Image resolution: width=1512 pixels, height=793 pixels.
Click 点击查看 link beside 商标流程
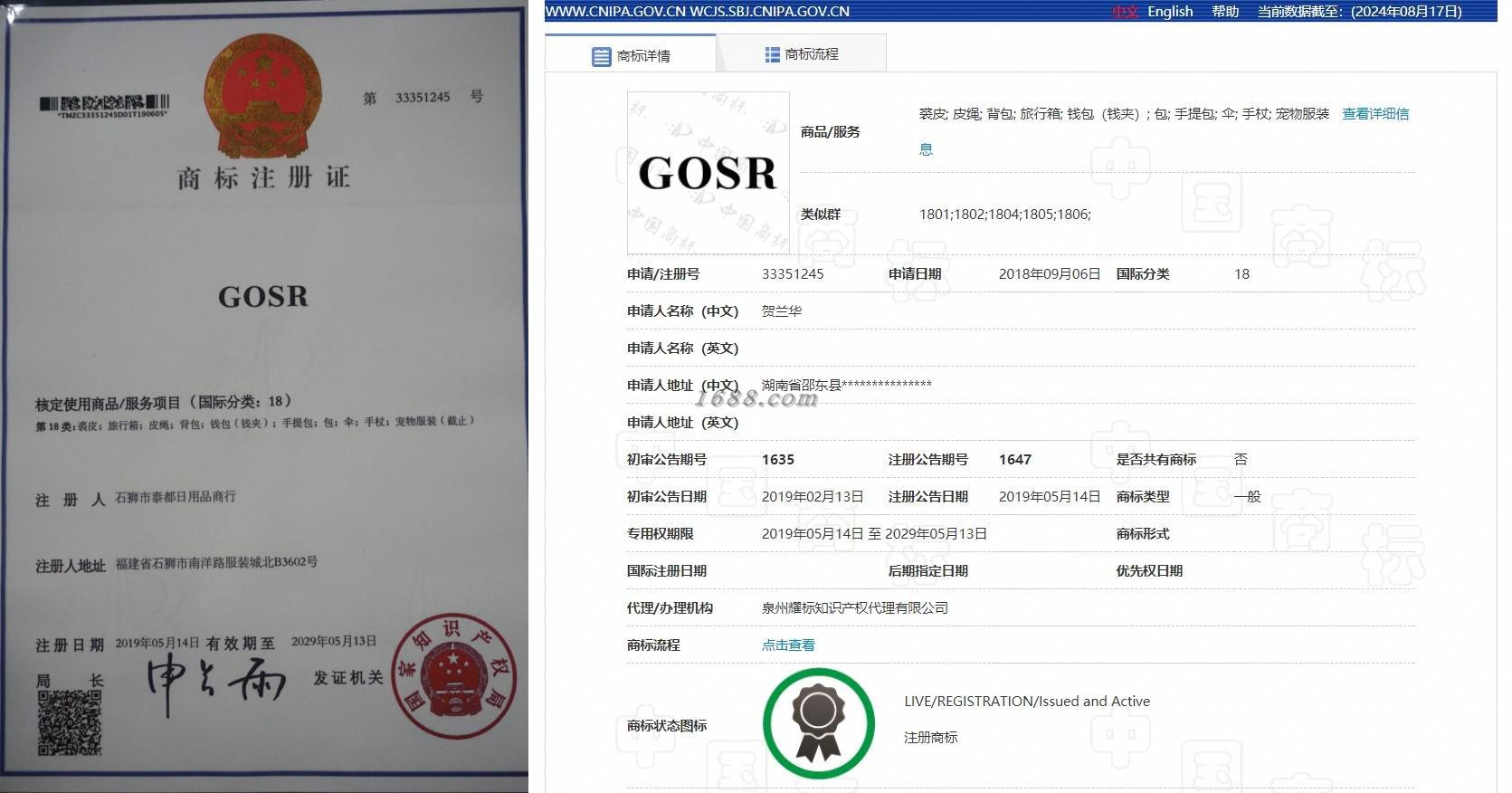pyautogui.click(x=788, y=645)
